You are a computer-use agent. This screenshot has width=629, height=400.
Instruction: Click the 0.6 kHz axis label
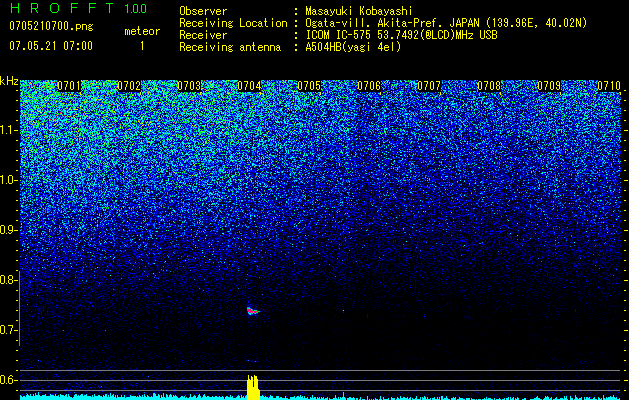[x=8, y=380]
